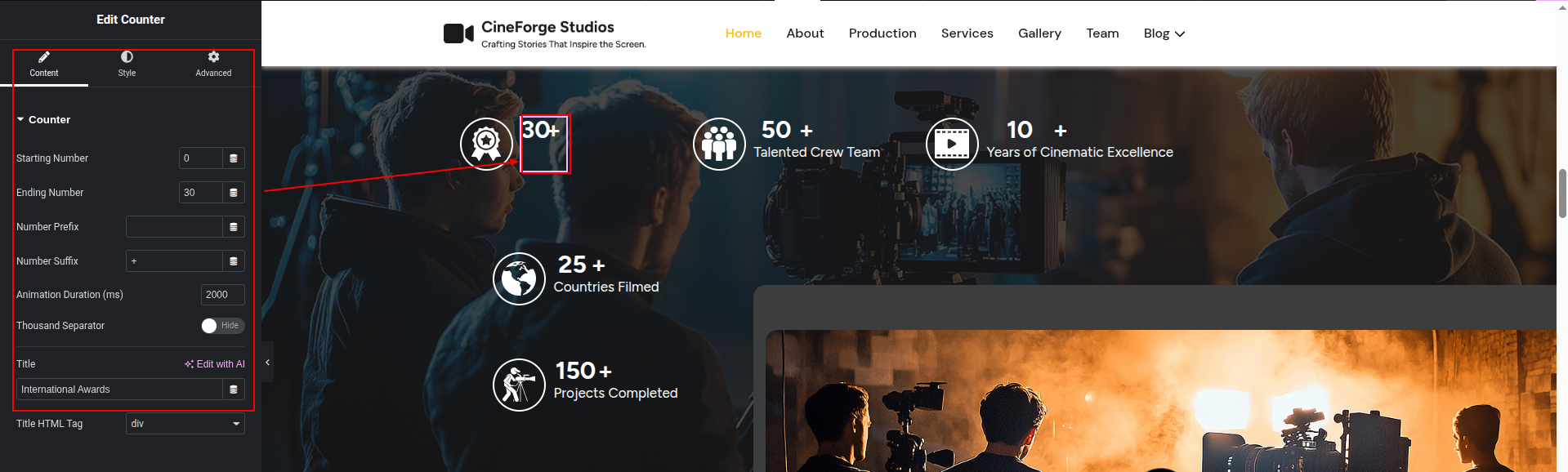Viewport: 1568px width, 472px height.
Task: Expand the Blog menu dropdown
Action: 1164,33
